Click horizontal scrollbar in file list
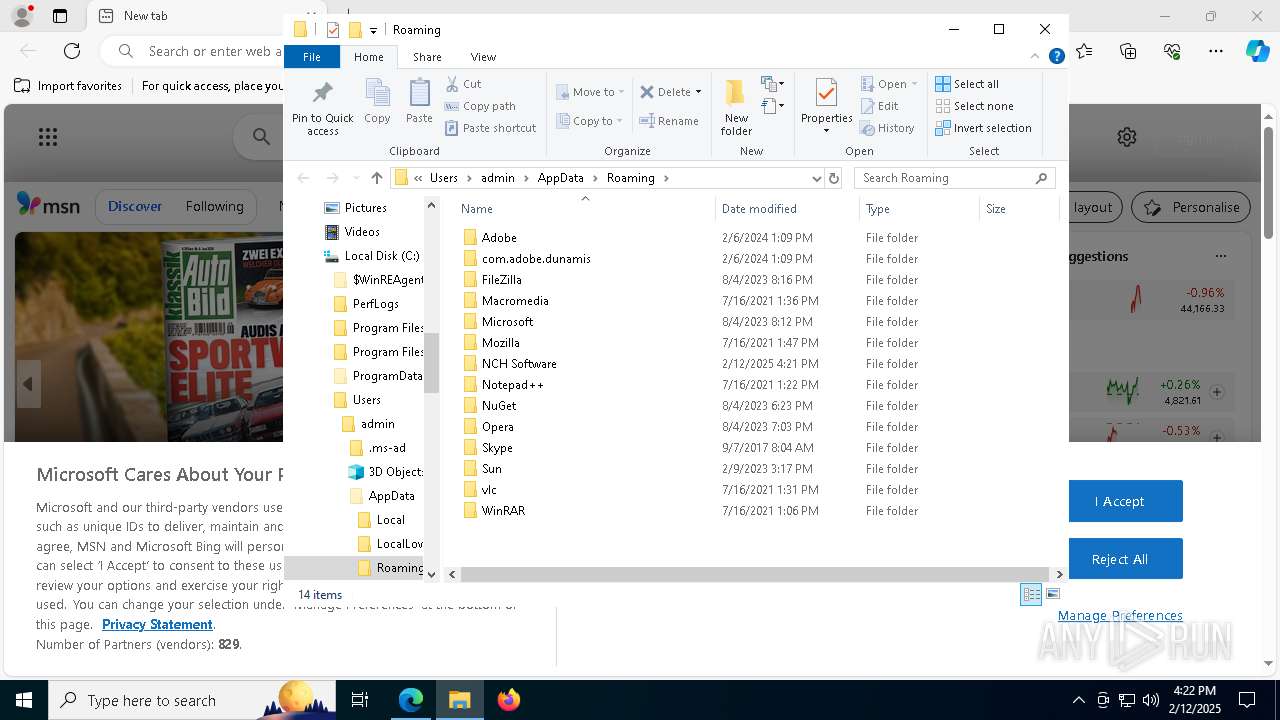The height and width of the screenshot is (720, 1280). 755,574
